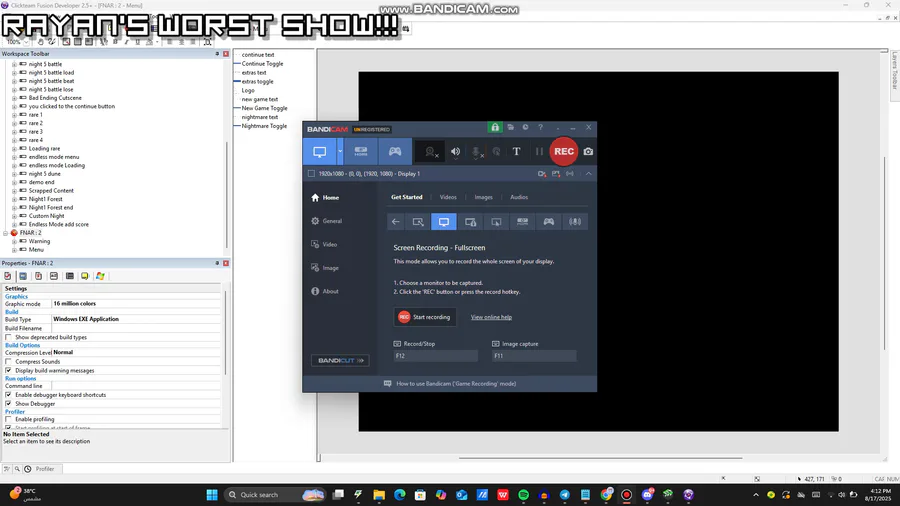Select around mouse recording mode icon
The height and width of the screenshot is (506, 900).
pyautogui.click(x=496, y=221)
